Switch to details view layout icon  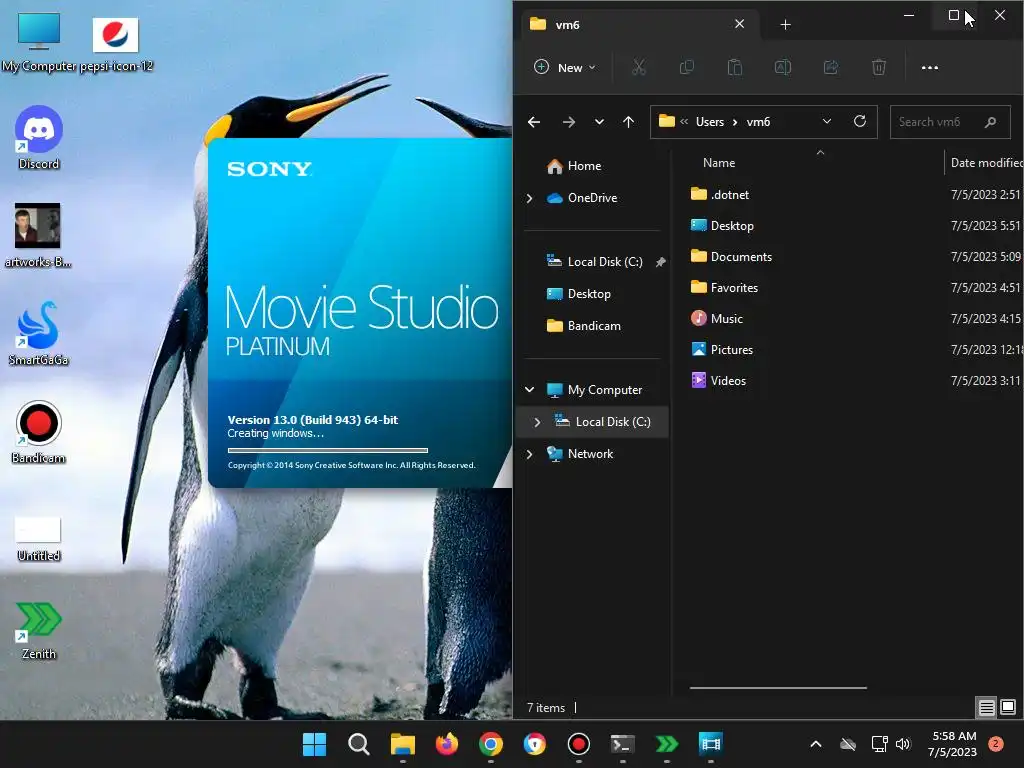click(986, 707)
